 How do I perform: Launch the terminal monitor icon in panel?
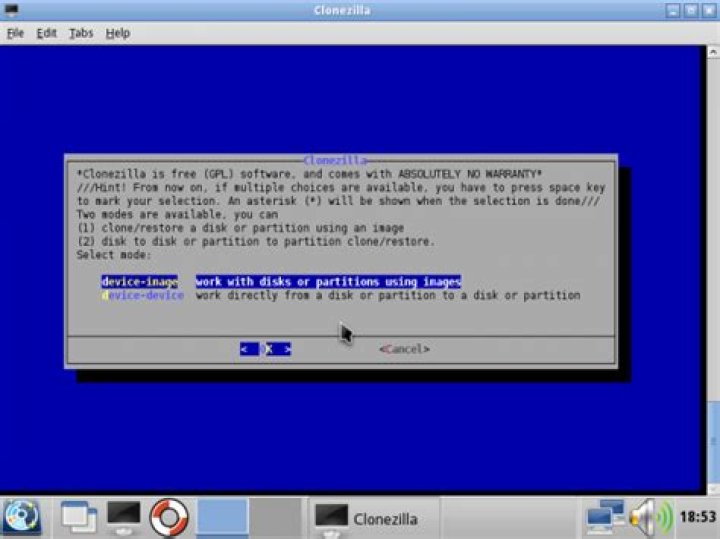click(x=124, y=517)
